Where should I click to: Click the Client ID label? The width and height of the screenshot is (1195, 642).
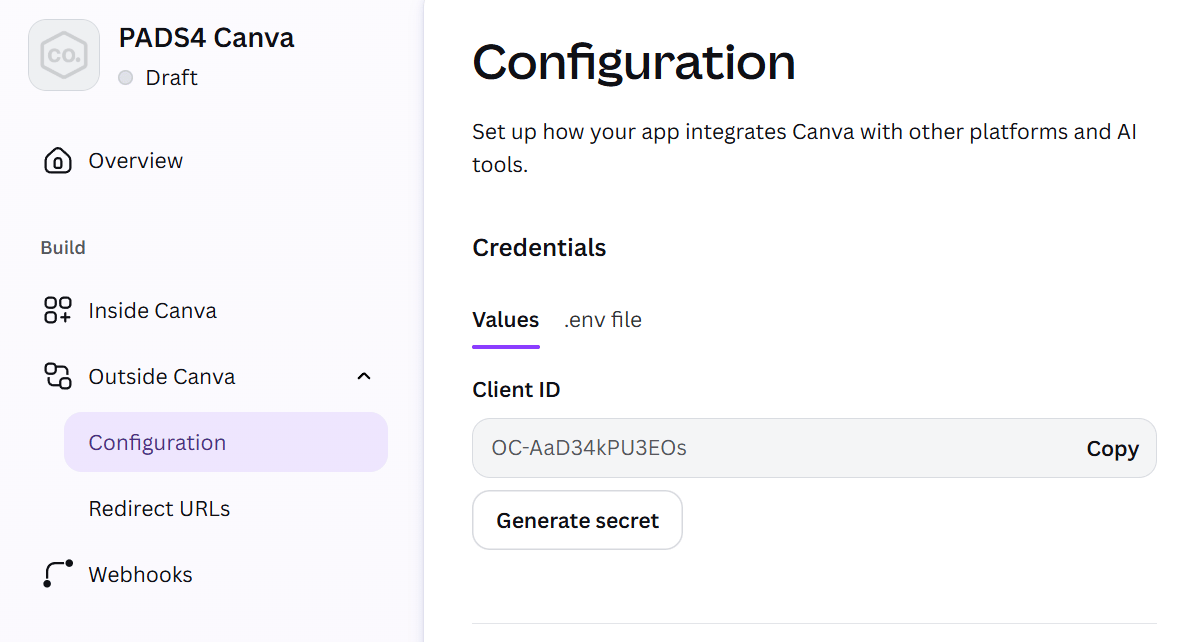point(516,390)
